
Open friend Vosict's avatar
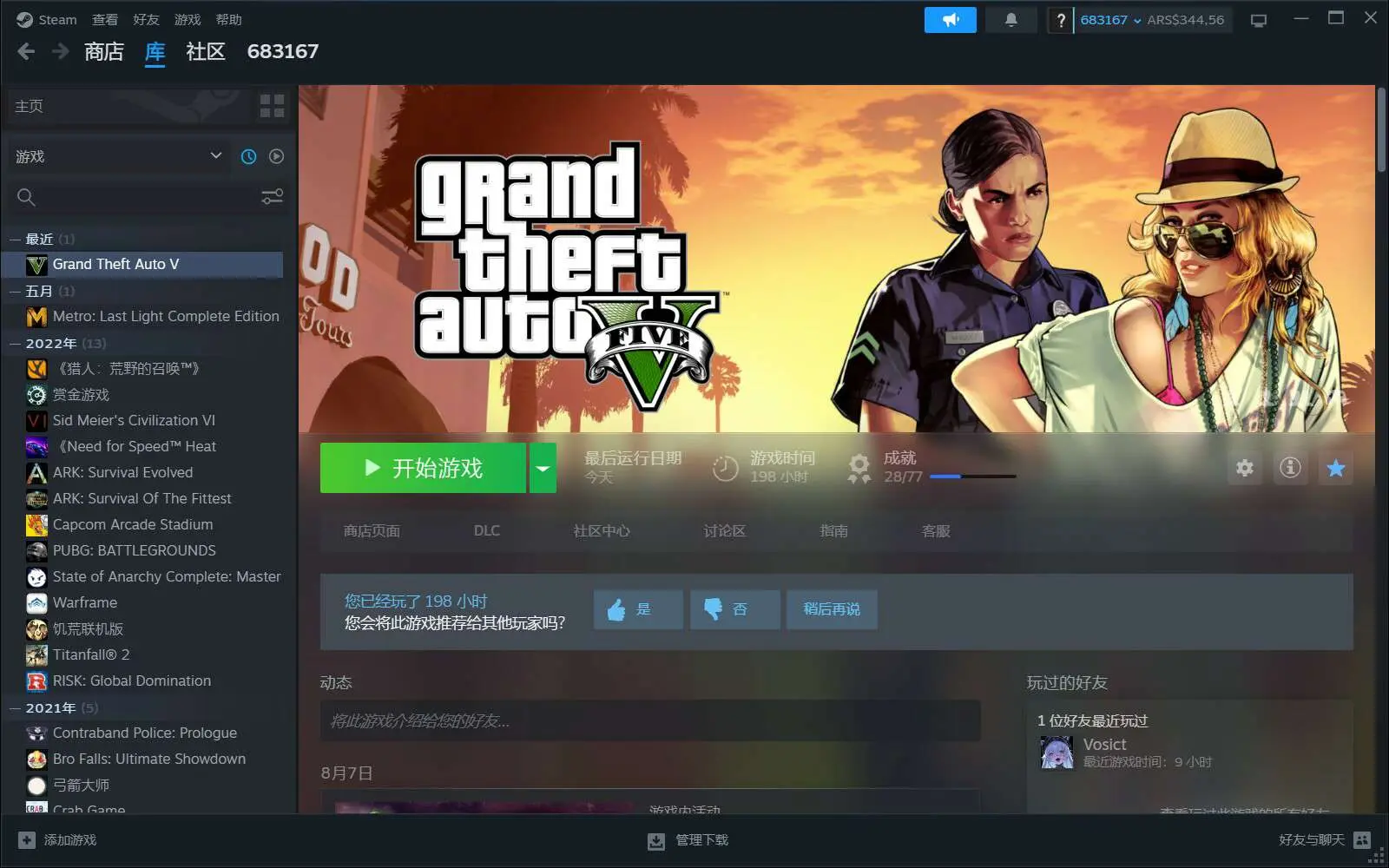(x=1057, y=752)
